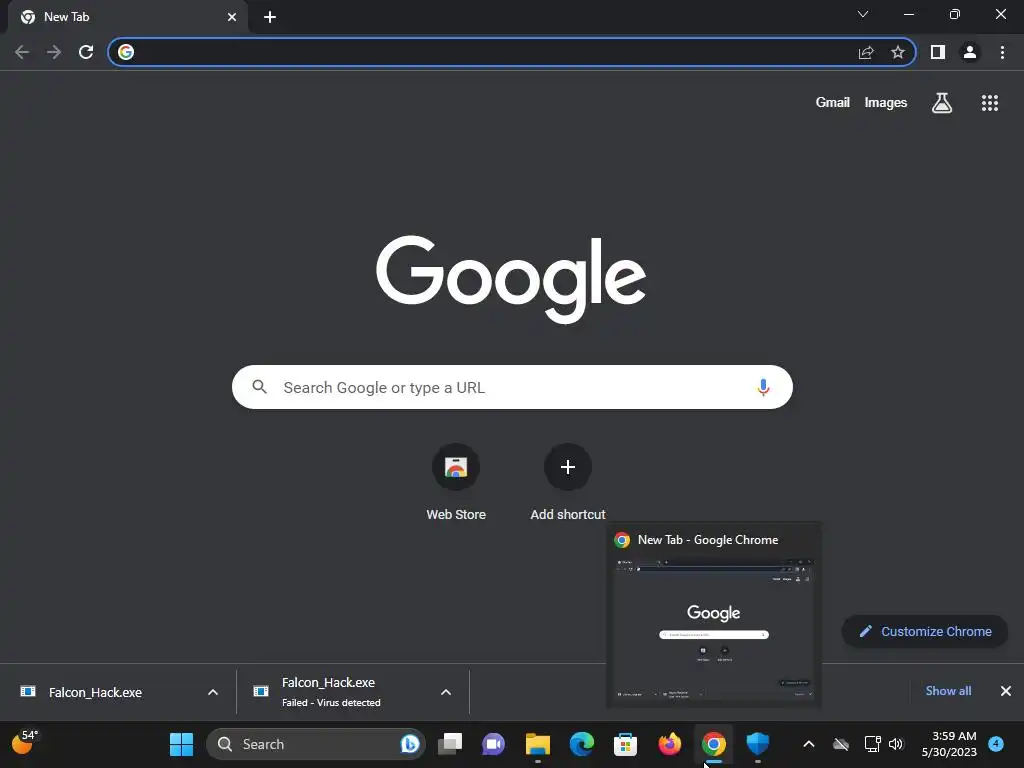Open Bing chat icon in taskbar search

(x=409, y=744)
